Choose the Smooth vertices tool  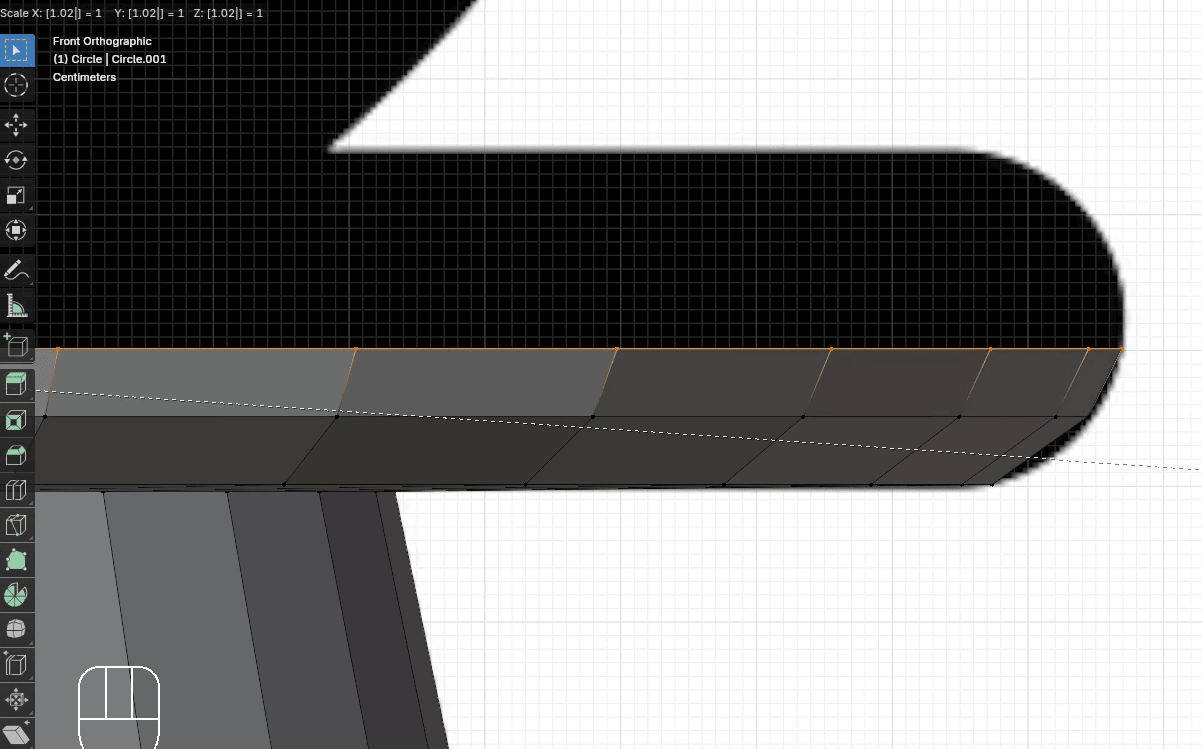[16, 630]
